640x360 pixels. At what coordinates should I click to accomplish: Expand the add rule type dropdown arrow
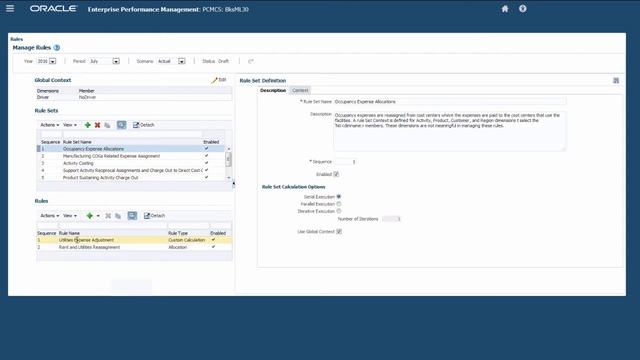[x=98, y=216]
